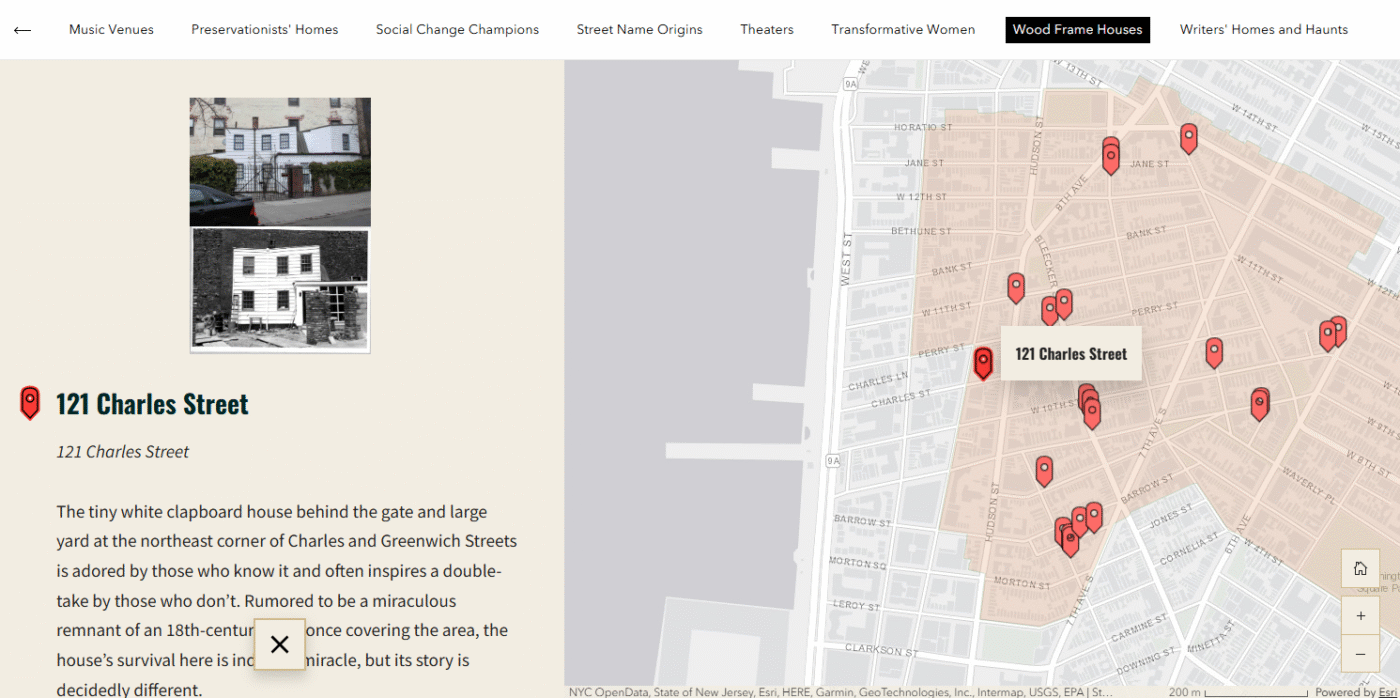Switch to Preservationists' Homes tab
This screenshot has height=698, width=1400.
(x=265, y=30)
